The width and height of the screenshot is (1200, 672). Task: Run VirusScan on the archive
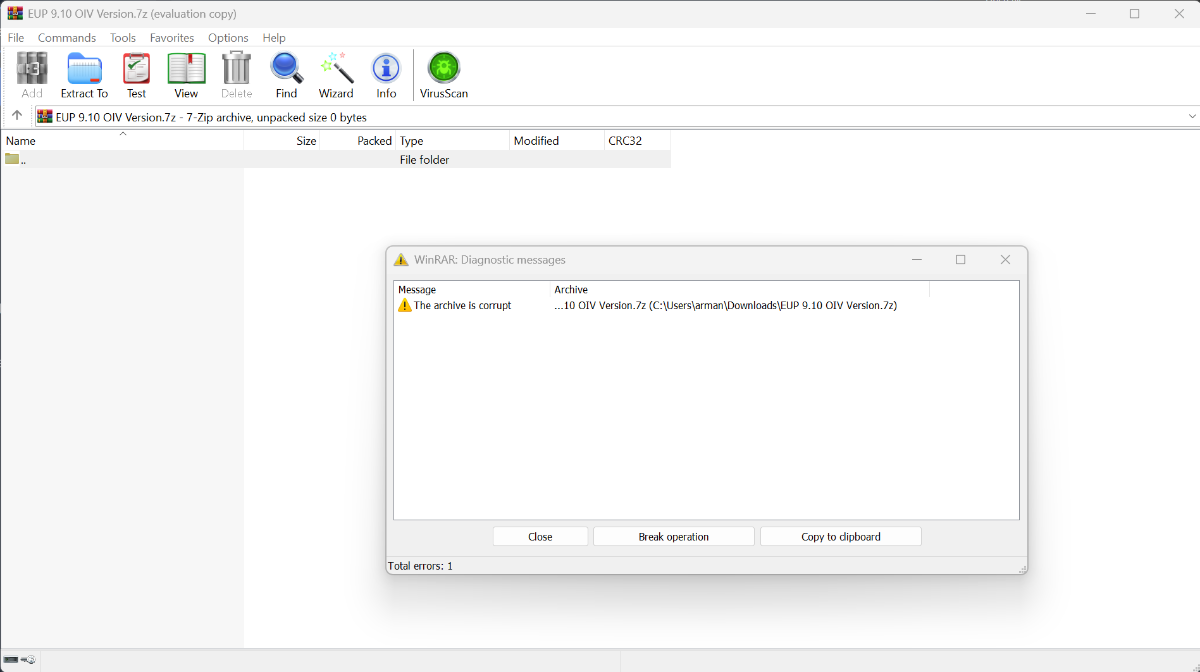coord(443,76)
